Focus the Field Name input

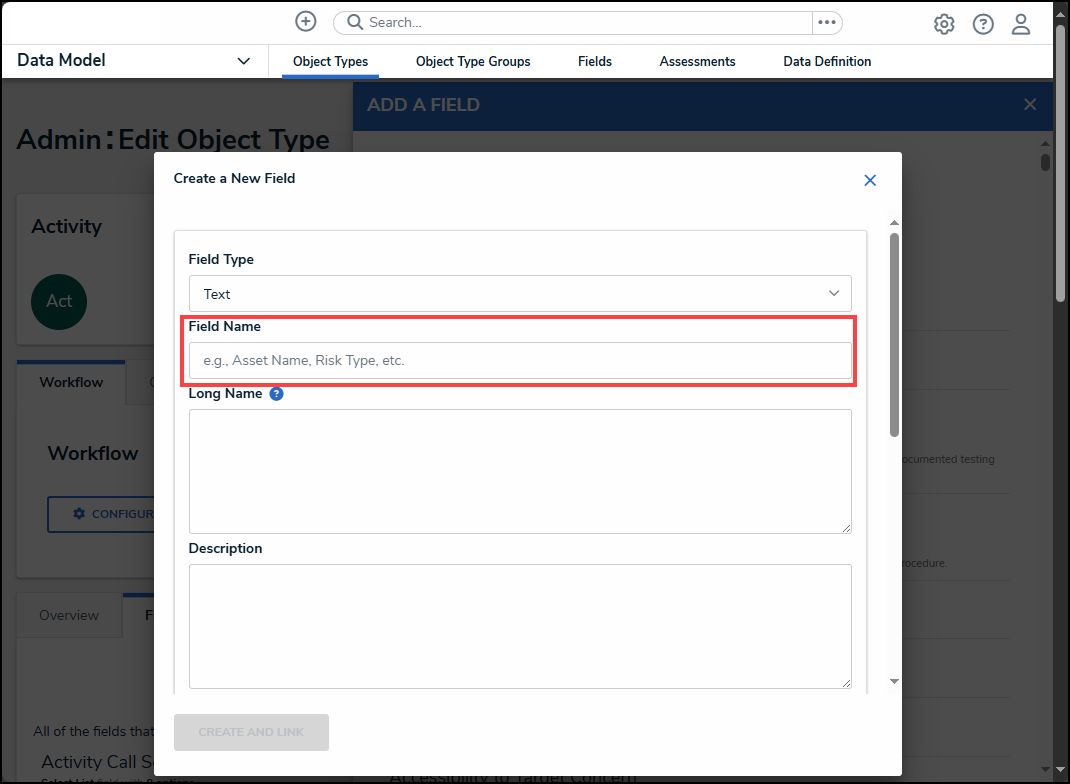click(x=520, y=360)
